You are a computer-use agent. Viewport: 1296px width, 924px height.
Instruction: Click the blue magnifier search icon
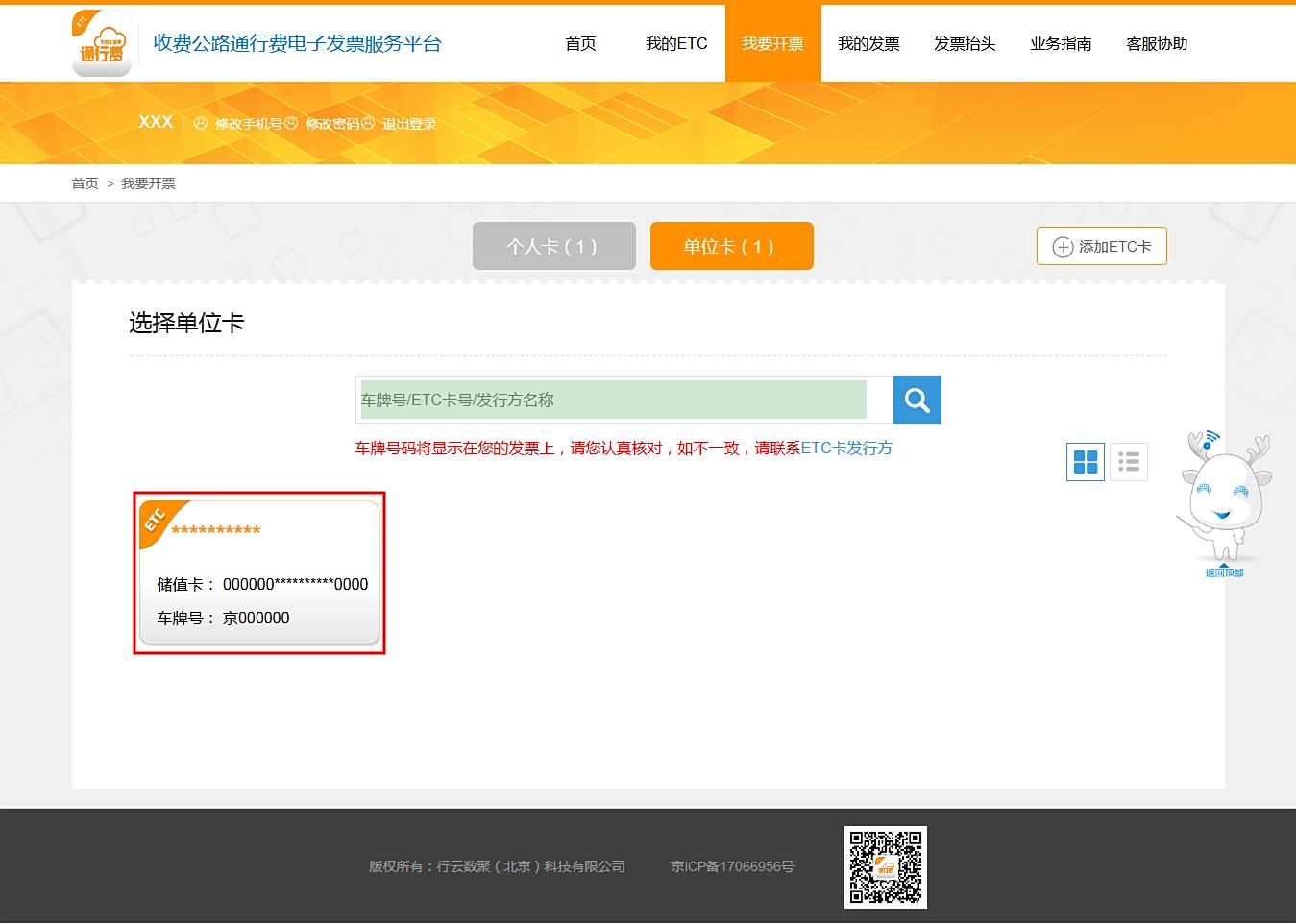pyautogui.click(x=917, y=400)
